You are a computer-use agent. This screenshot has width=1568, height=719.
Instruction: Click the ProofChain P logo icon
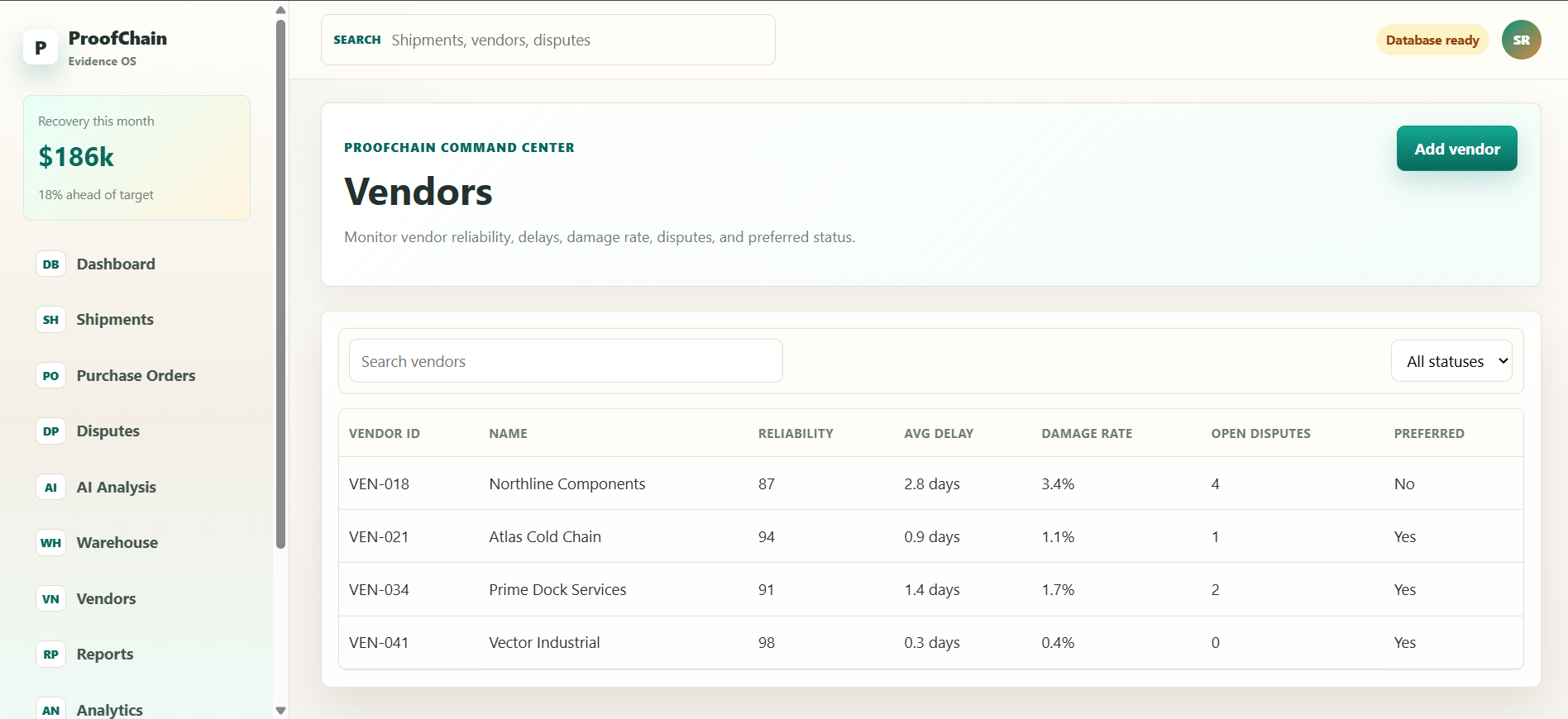[41, 48]
